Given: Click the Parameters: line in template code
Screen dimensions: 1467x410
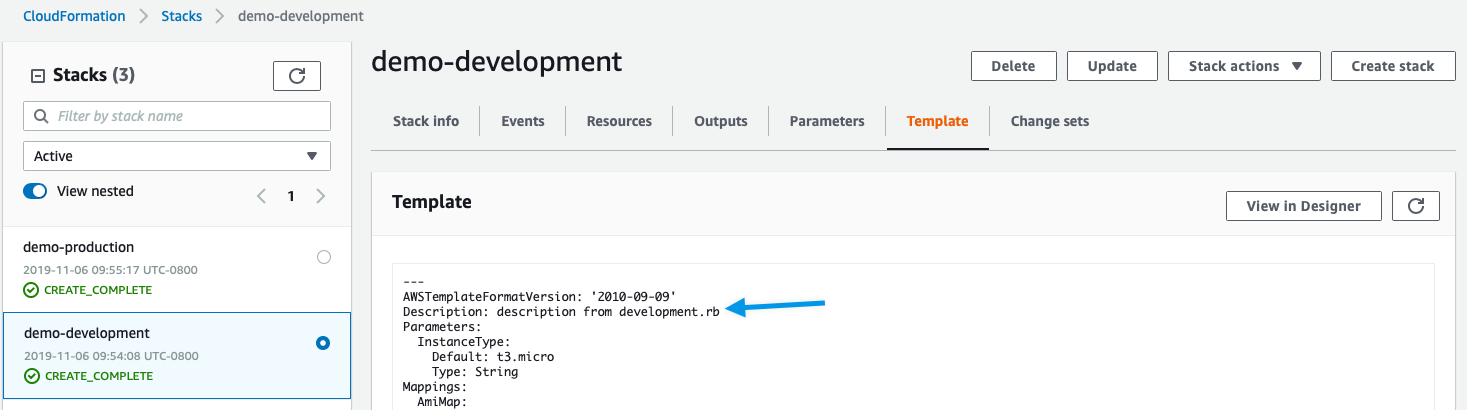Looking at the screenshot, I should pos(443,326).
